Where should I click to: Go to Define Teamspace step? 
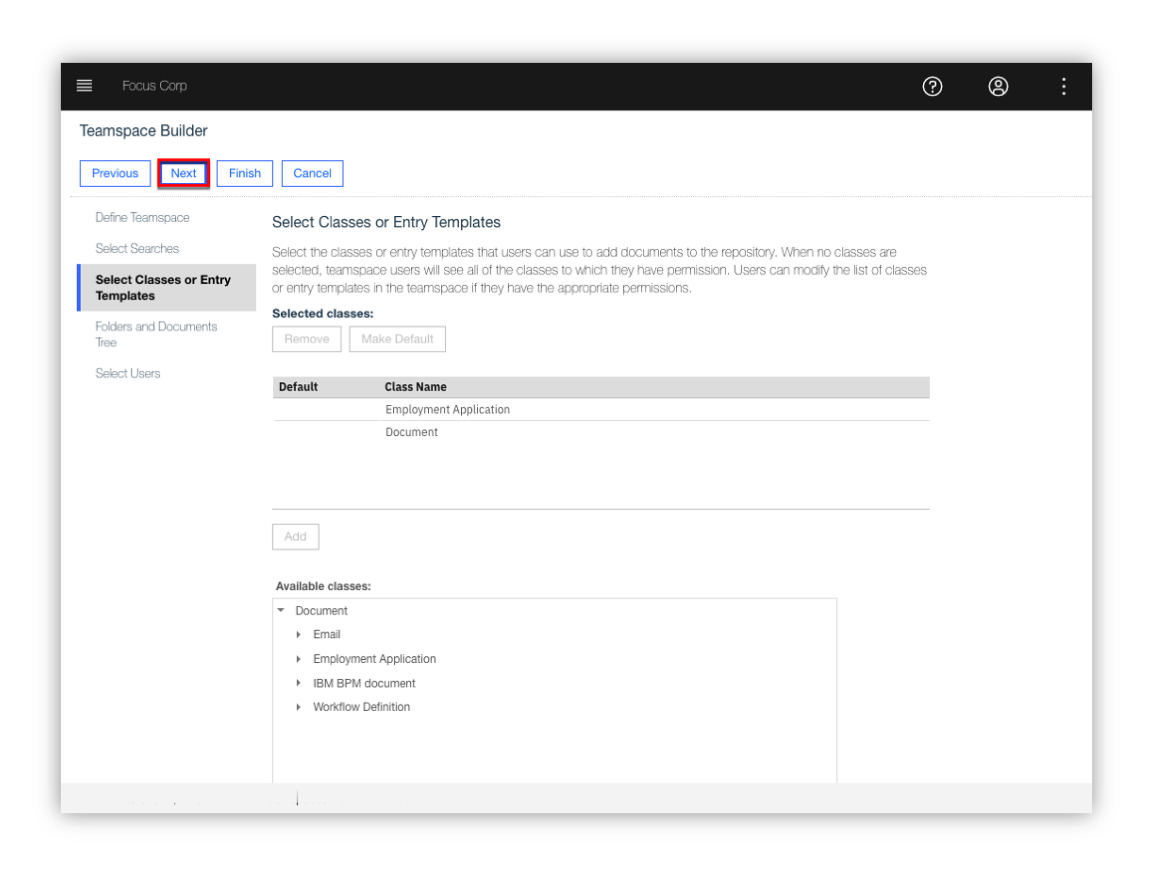(x=143, y=217)
